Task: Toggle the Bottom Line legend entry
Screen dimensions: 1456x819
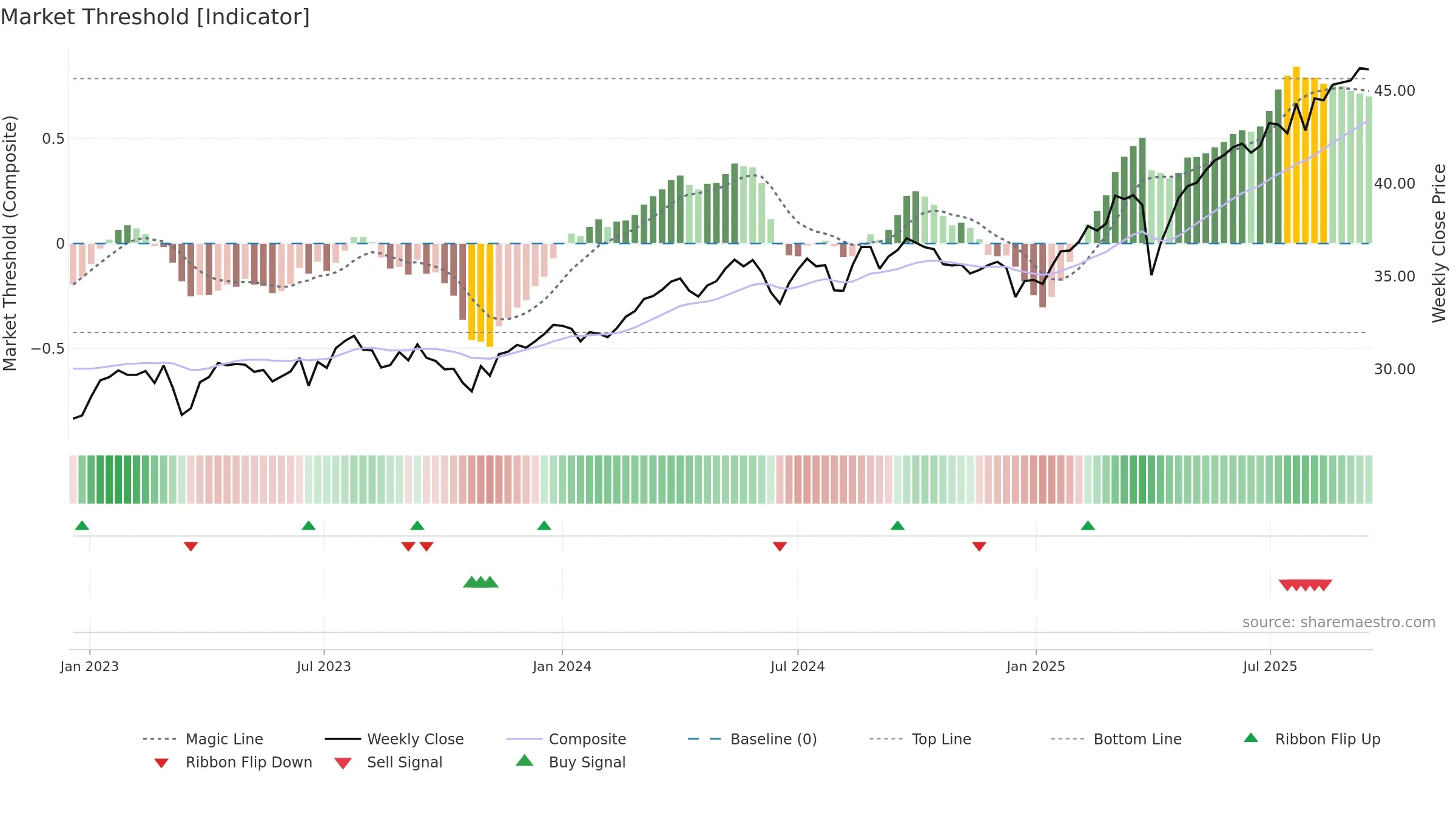Action: (1116, 739)
